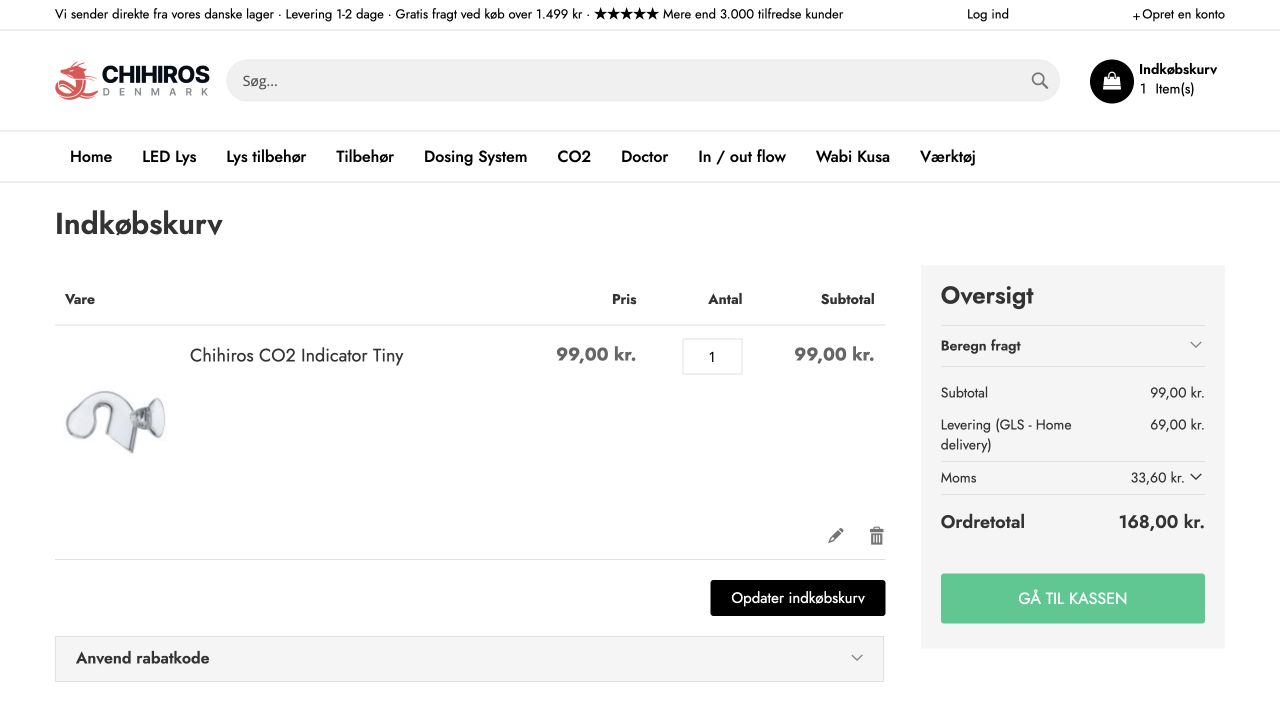1280x720 pixels.
Task: Click the Opret en konto link
Action: click(x=1183, y=14)
